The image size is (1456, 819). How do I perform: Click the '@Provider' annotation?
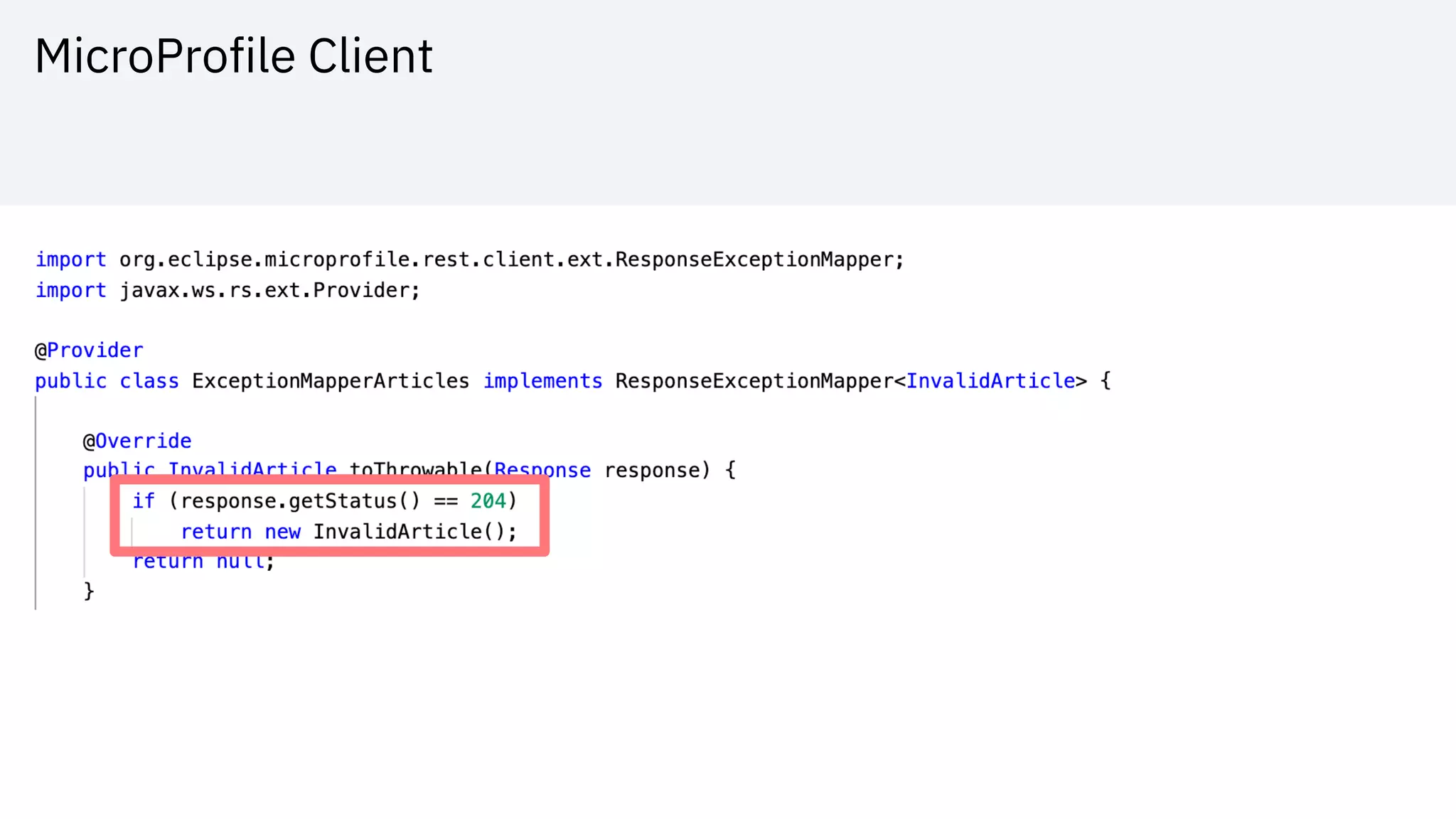tap(89, 350)
